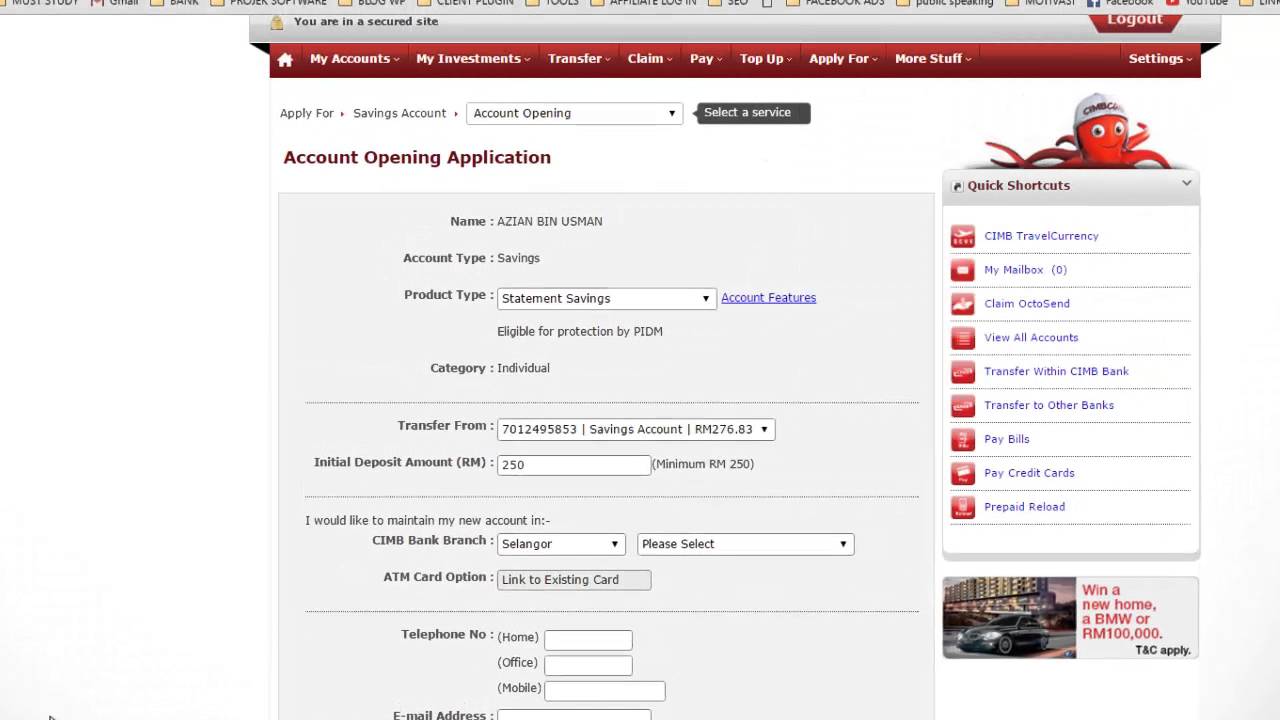Image resolution: width=1280 pixels, height=720 pixels.
Task: Click the Logout button
Action: [1135, 21]
